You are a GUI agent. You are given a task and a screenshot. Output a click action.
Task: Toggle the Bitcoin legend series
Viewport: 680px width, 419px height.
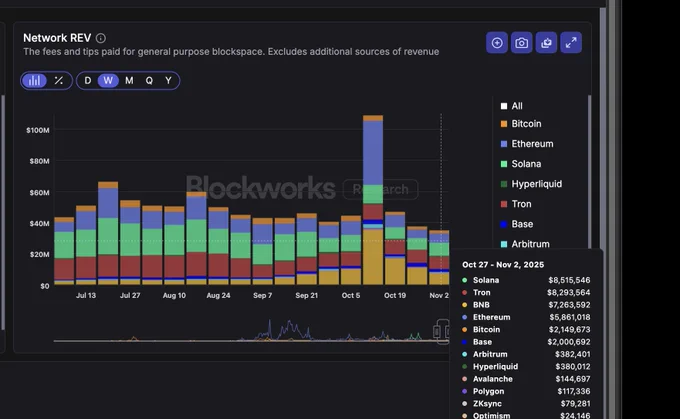[x=521, y=124]
